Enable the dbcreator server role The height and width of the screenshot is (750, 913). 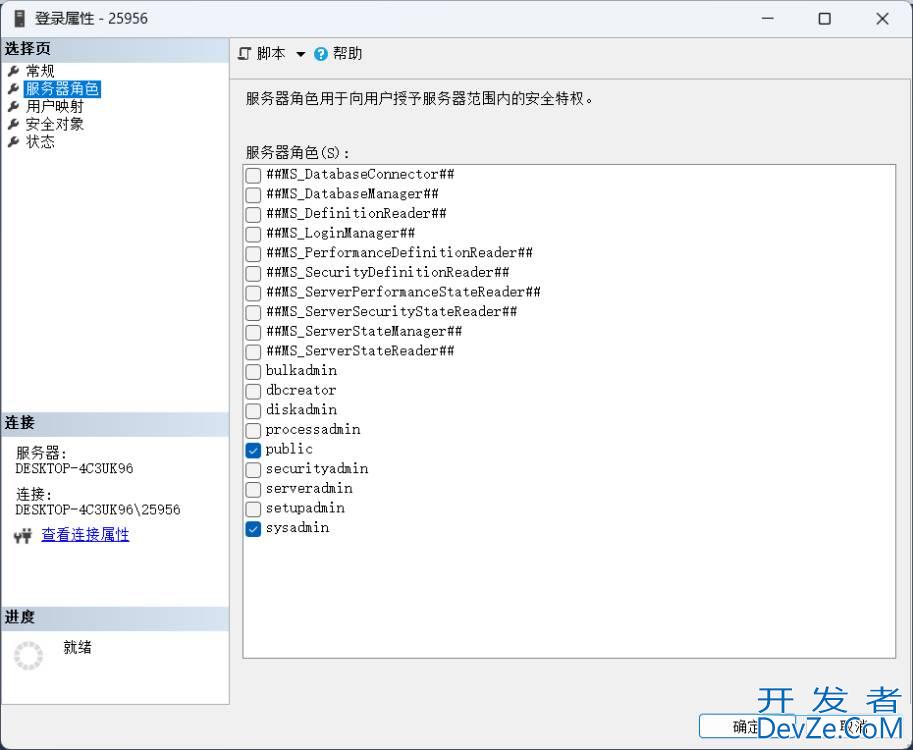tap(253, 391)
